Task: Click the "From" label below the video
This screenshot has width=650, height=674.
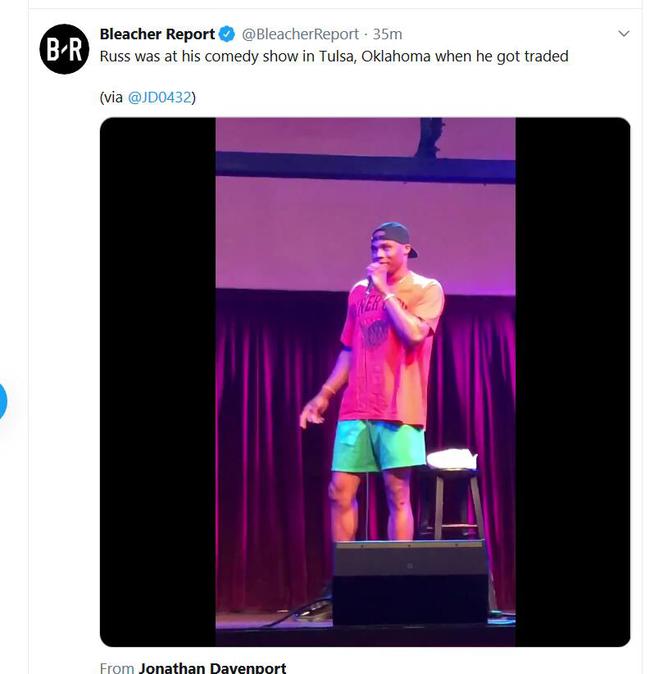Action: (117, 668)
